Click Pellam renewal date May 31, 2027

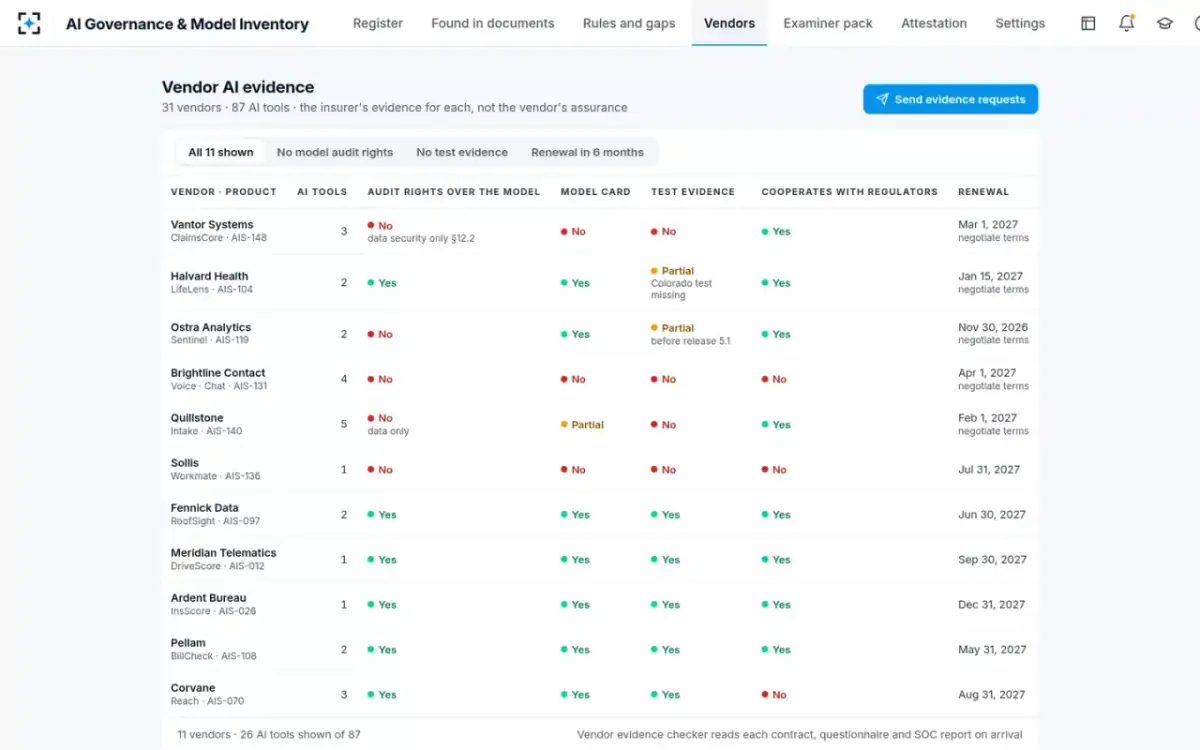(992, 649)
